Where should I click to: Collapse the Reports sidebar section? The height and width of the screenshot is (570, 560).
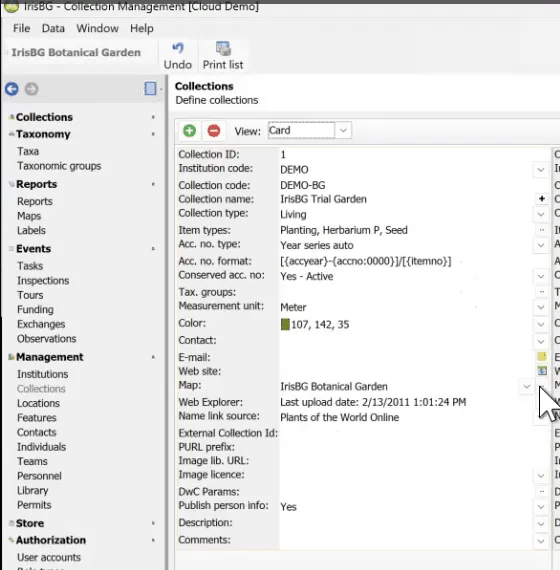coord(153,184)
